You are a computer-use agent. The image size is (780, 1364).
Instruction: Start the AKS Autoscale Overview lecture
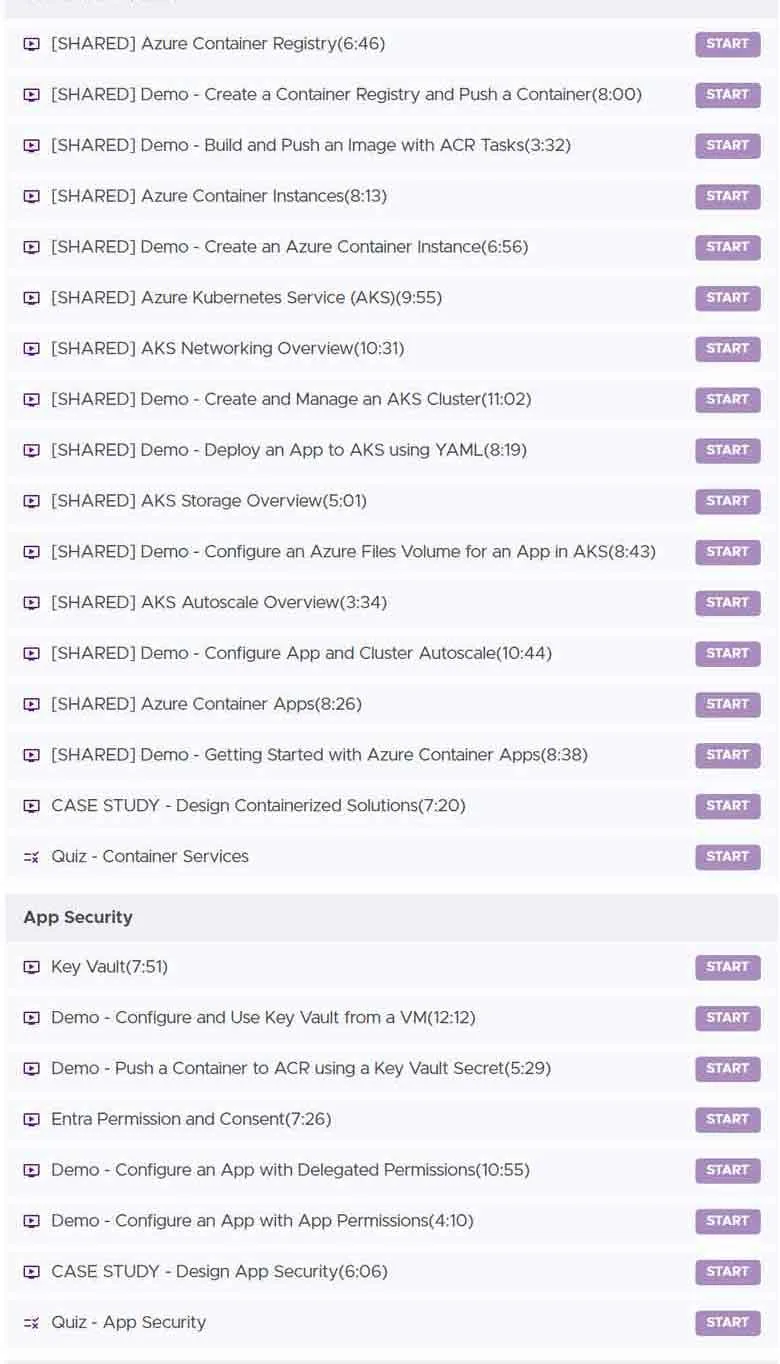728,603
